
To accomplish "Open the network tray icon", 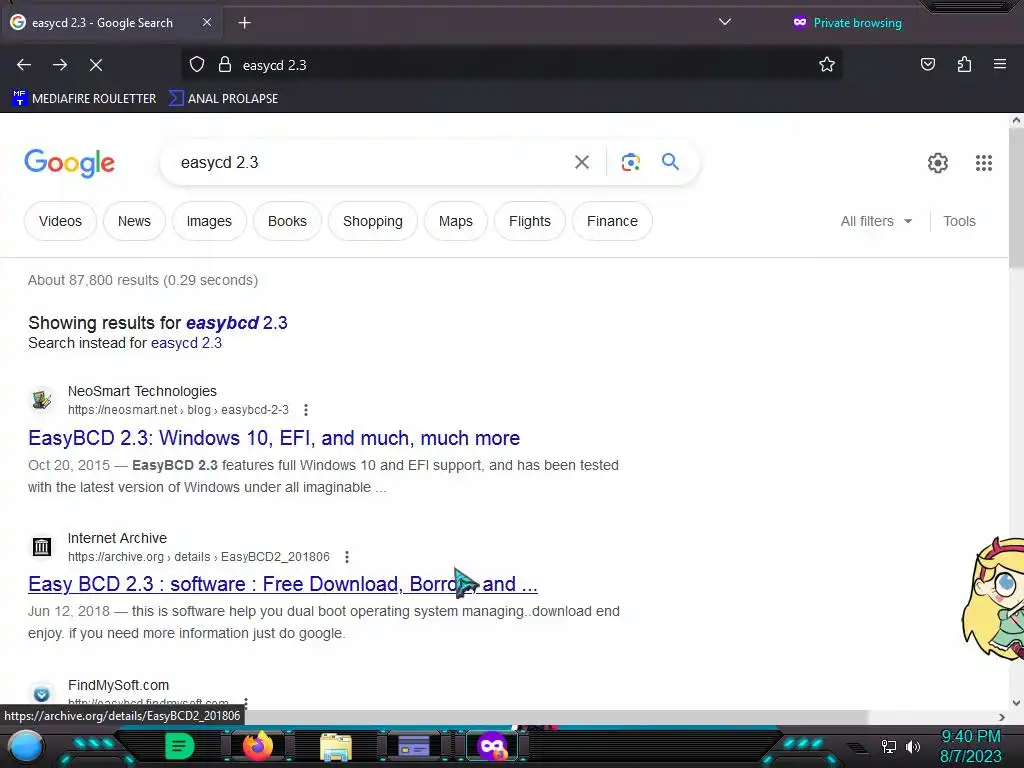I will pos(888,746).
